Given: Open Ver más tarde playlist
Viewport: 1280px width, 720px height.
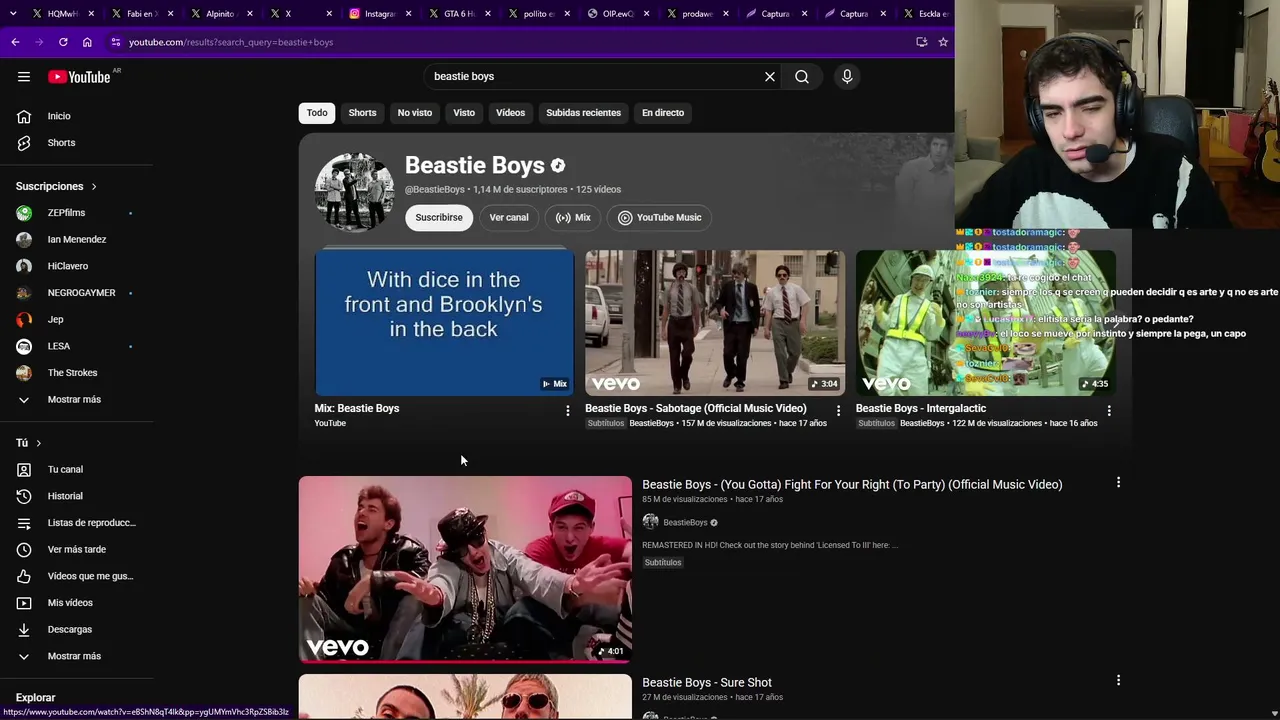Looking at the screenshot, I should (77, 549).
